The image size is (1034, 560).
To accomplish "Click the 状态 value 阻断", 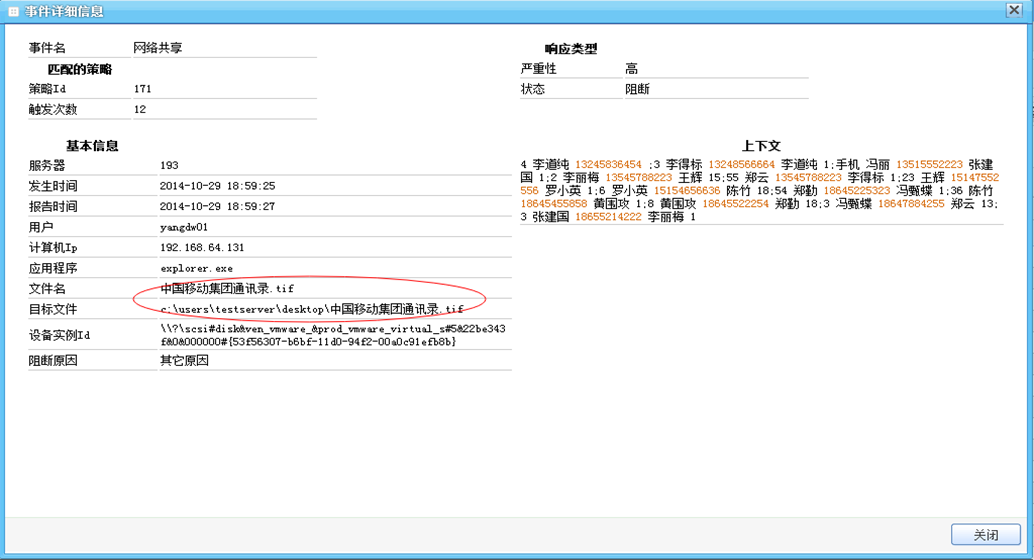I will (638, 89).
